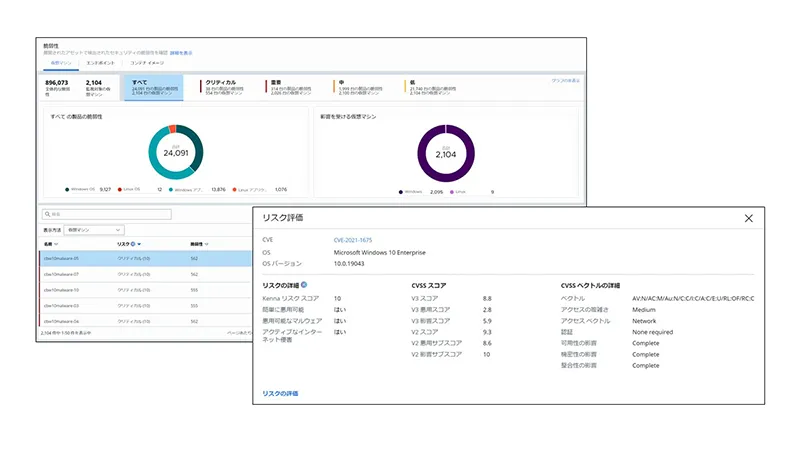Click the 2,104 monitored VMs count
800x450 pixels.
pyautogui.click(x=94, y=83)
